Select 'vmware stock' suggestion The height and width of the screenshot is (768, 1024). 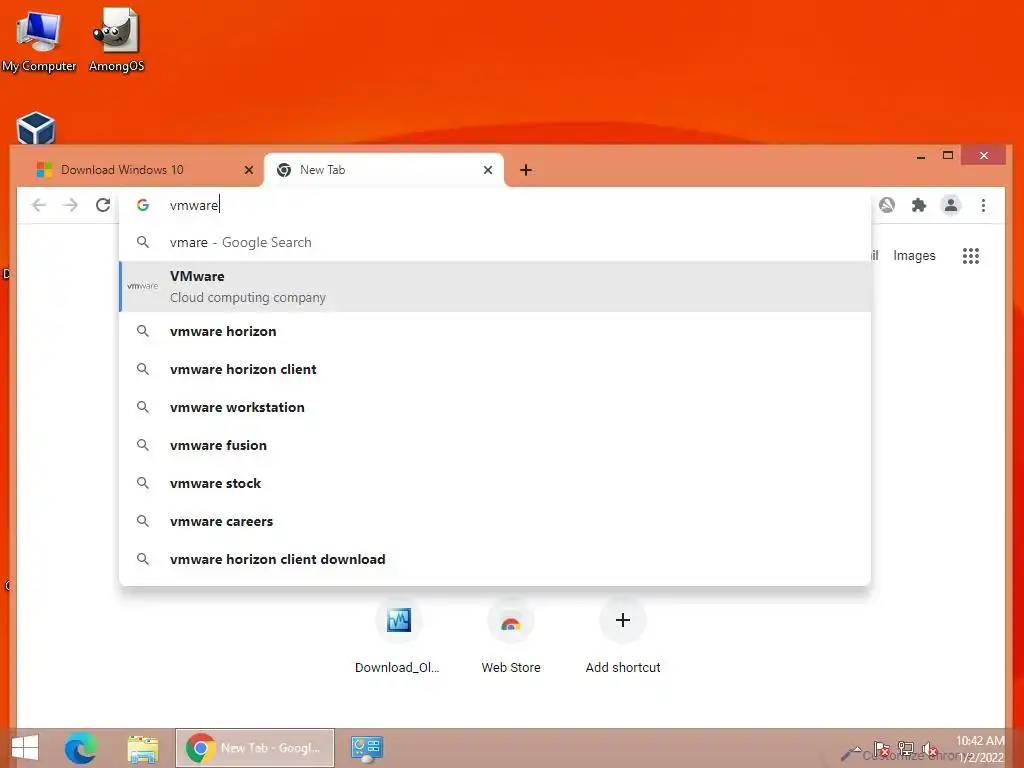[494, 483]
